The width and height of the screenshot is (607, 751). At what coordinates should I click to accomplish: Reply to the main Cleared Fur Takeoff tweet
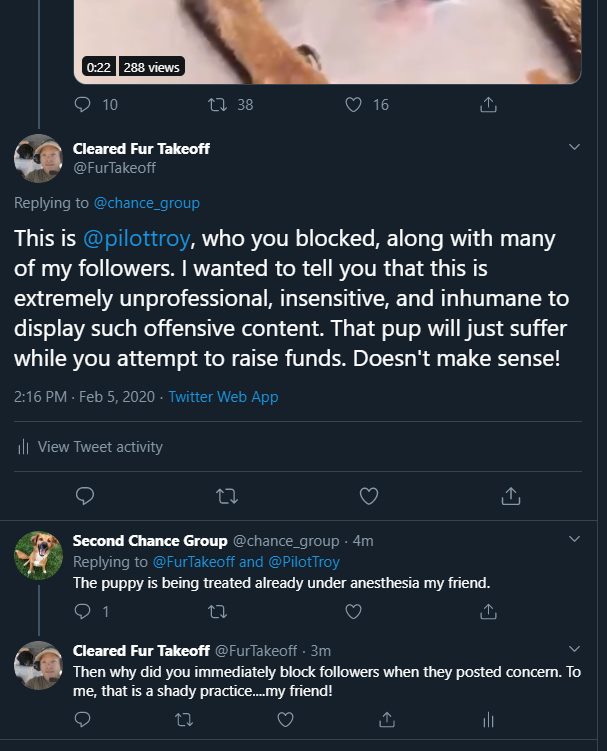(x=85, y=495)
